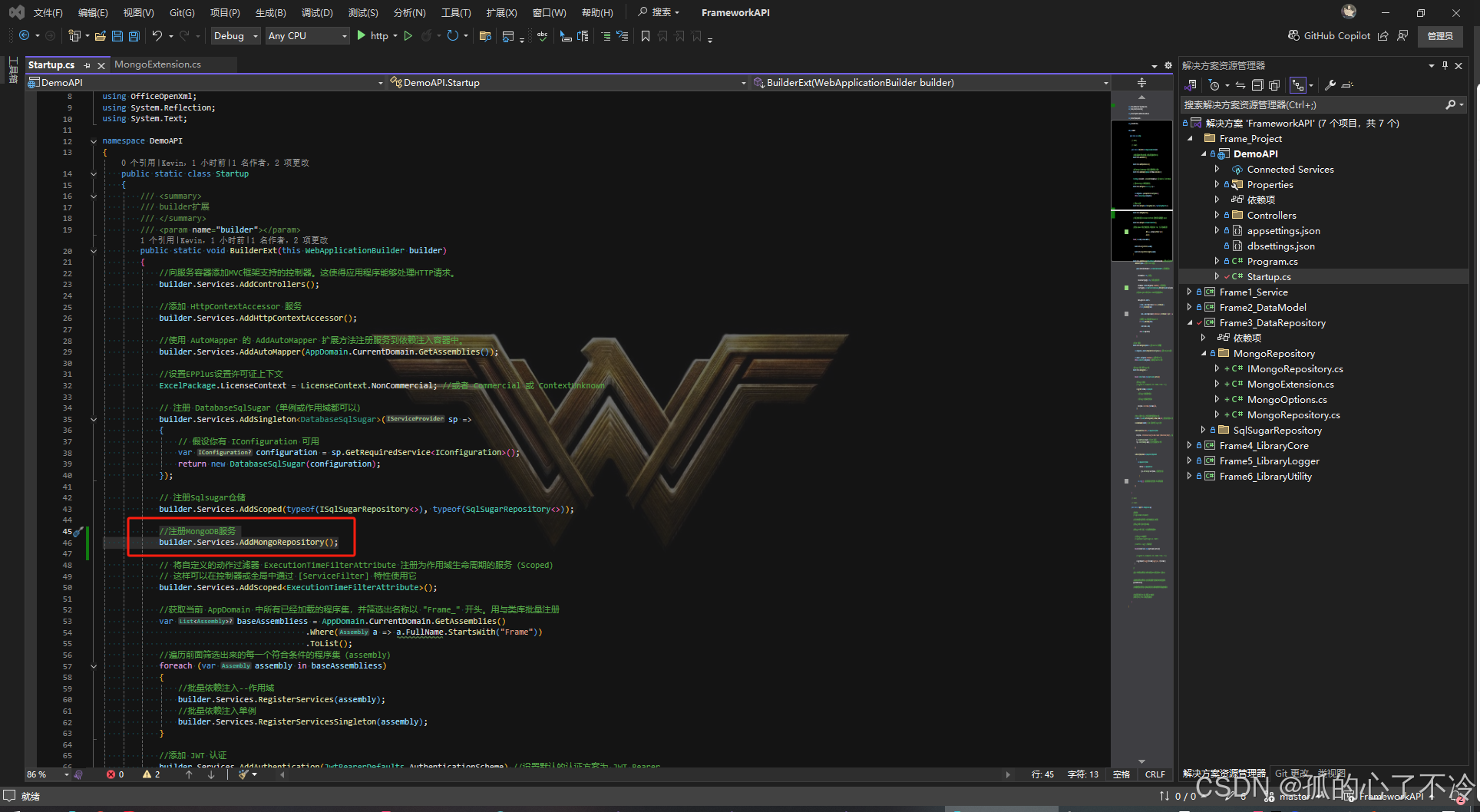The image size is (1480, 812).
Task: Toggle the nested view hierarchy button in Solution Explorer
Action: (1297, 85)
